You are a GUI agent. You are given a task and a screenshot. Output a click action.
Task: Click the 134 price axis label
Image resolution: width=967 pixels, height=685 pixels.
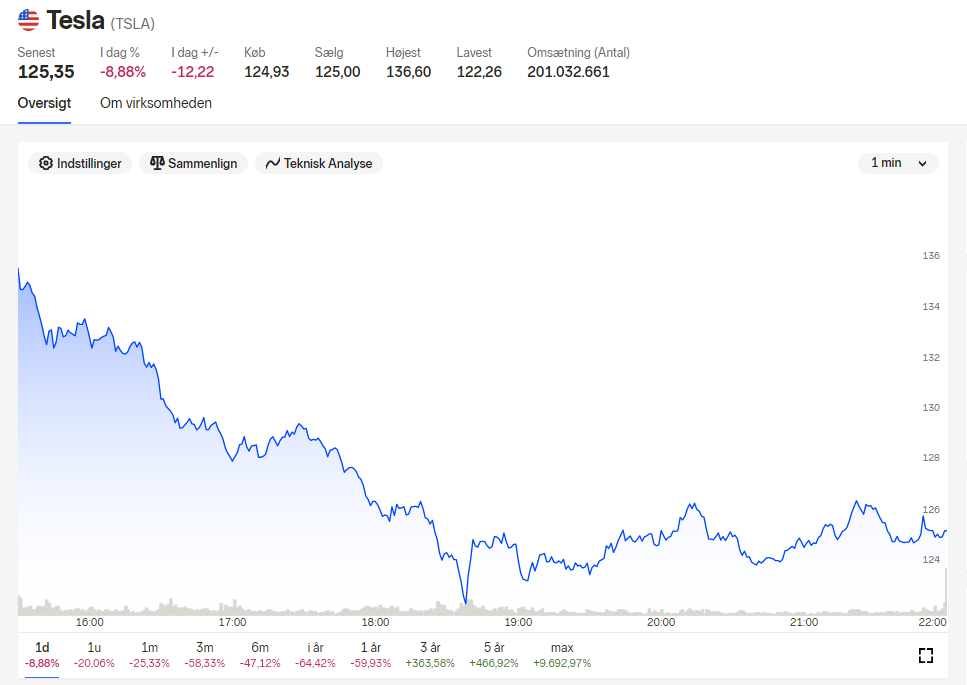(931, 306)
